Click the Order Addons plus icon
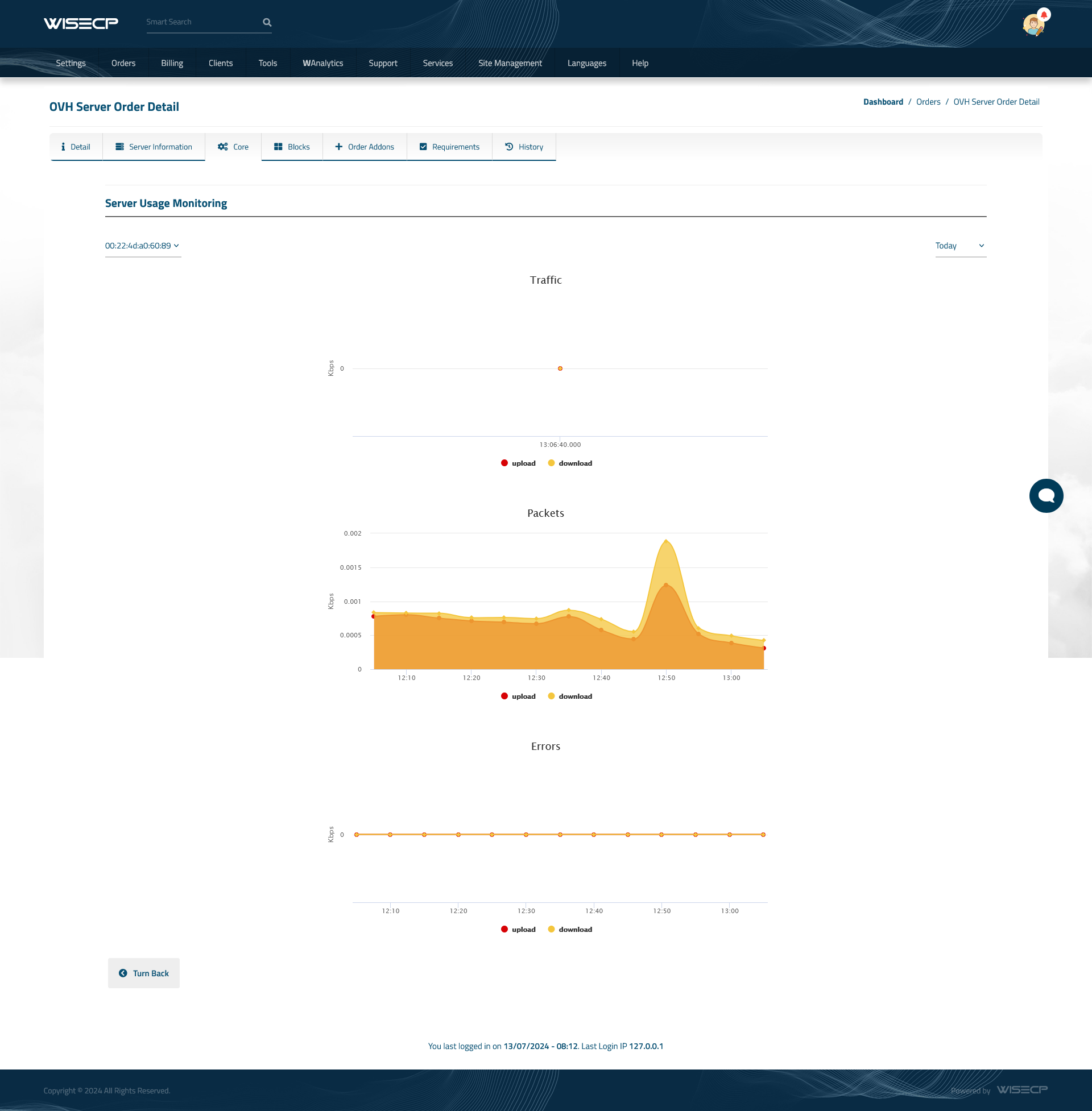This screenshot has height=1111, width=1092. (339, 147)
